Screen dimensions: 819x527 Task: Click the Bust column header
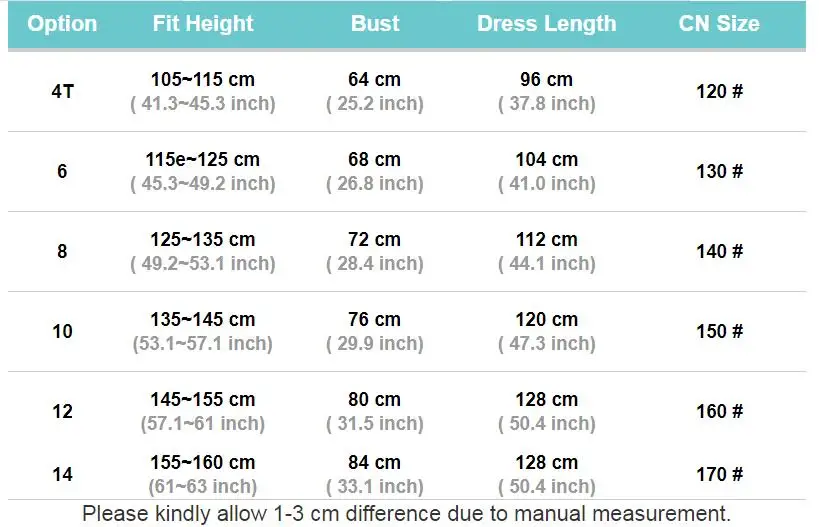click(375, 24)
